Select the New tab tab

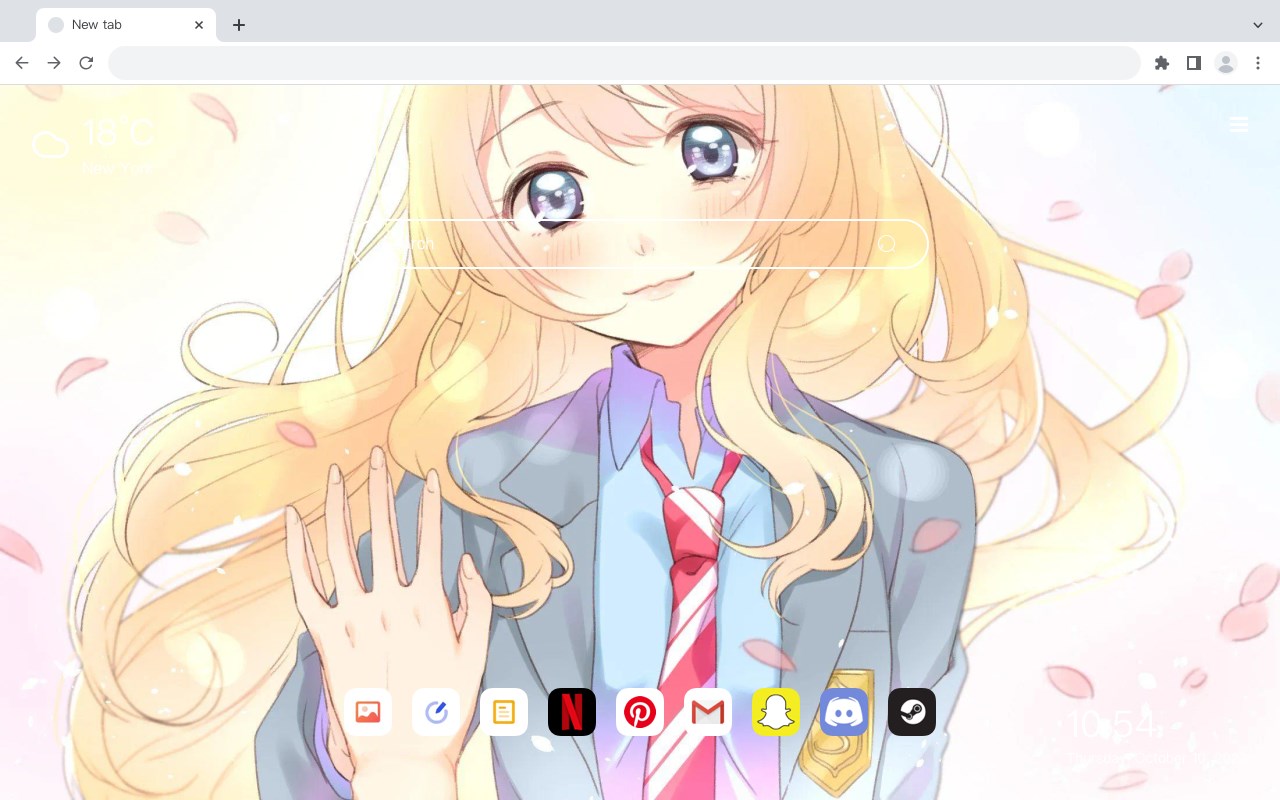126,25
